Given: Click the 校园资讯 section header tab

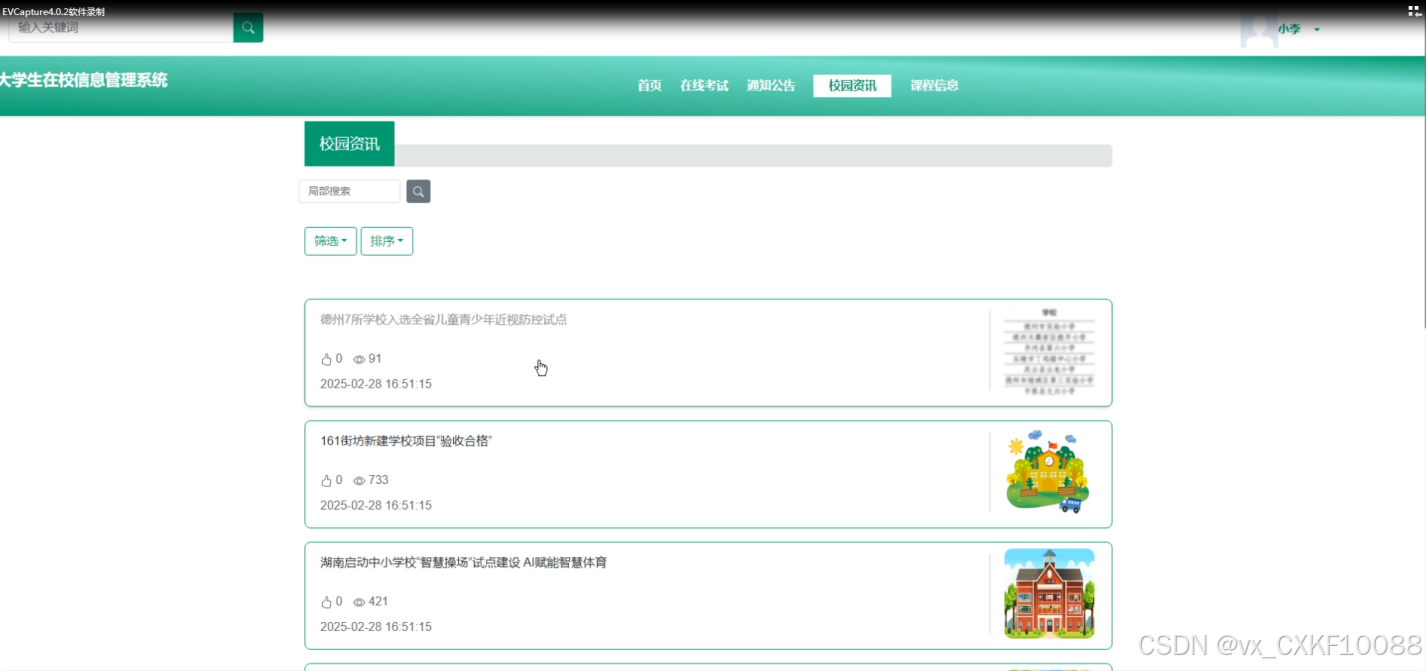Looking at the screenshot, I should (x=349, y=144).
